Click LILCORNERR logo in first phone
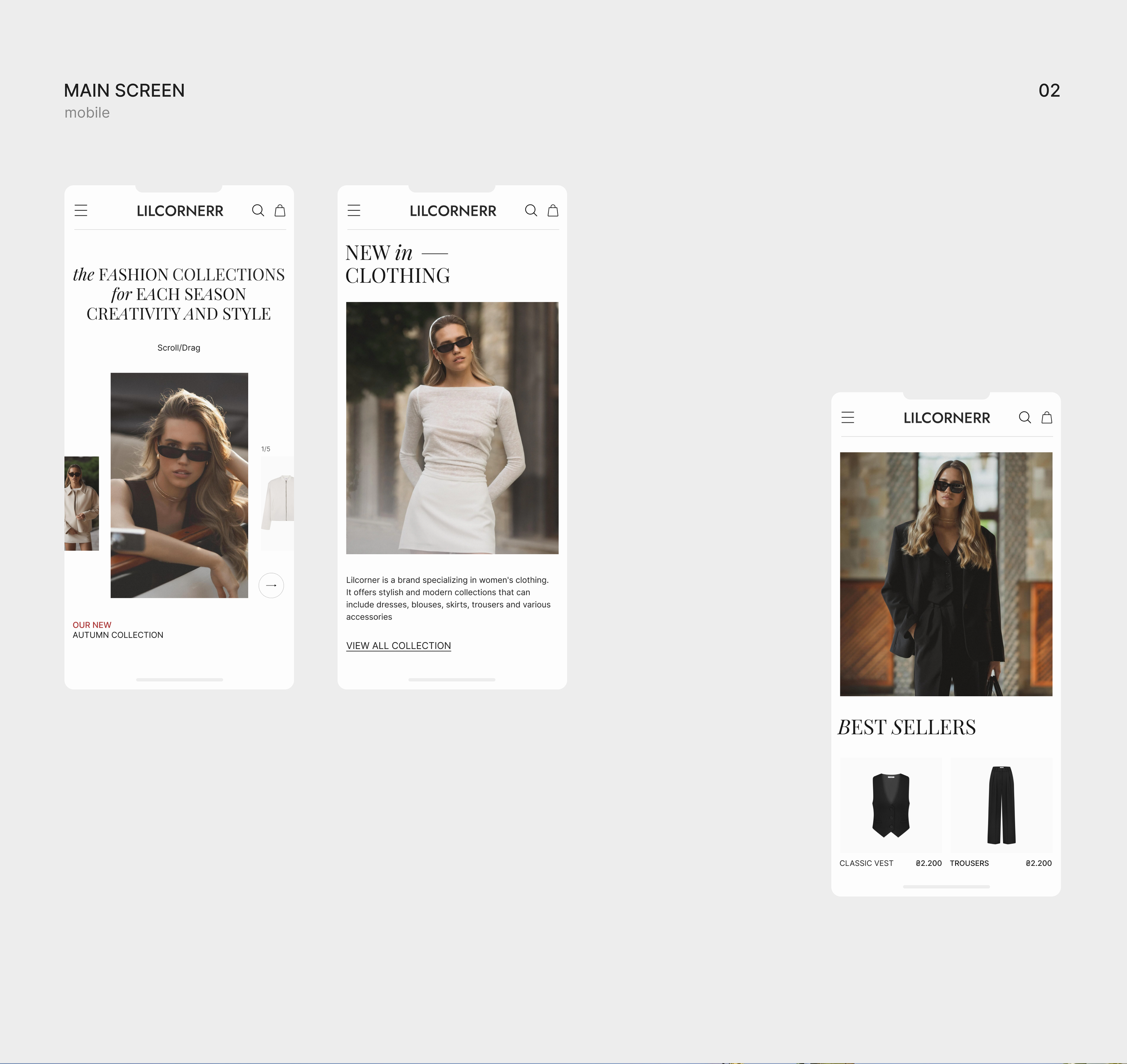This screenshot has width=1127, height=1064. click(x=180, y=211)
